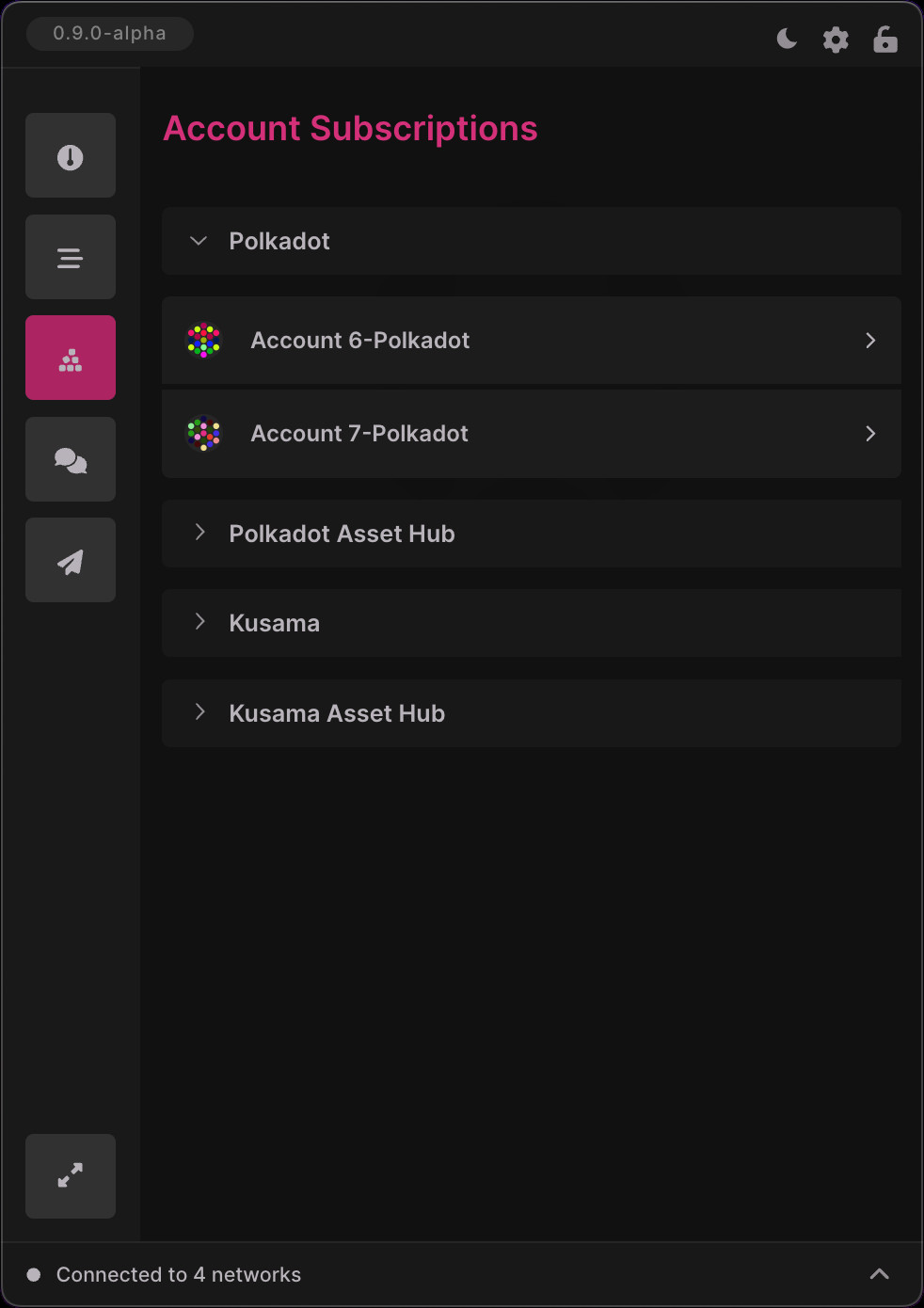
Task: Open settings with the gear icon
Action: coord(836,40)
